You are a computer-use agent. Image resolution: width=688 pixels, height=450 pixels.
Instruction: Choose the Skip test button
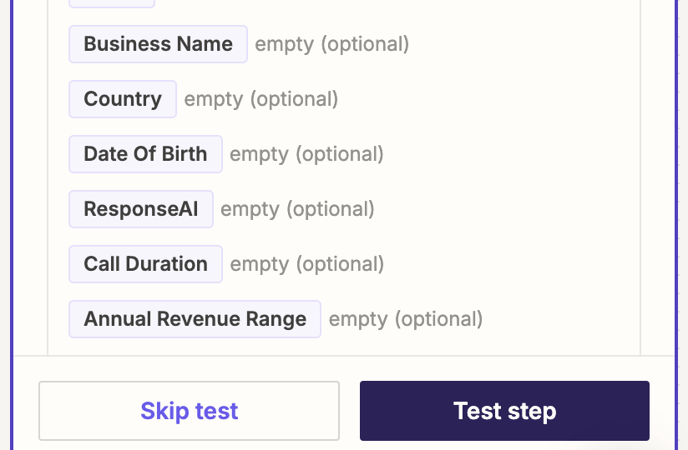click(189, 411)
